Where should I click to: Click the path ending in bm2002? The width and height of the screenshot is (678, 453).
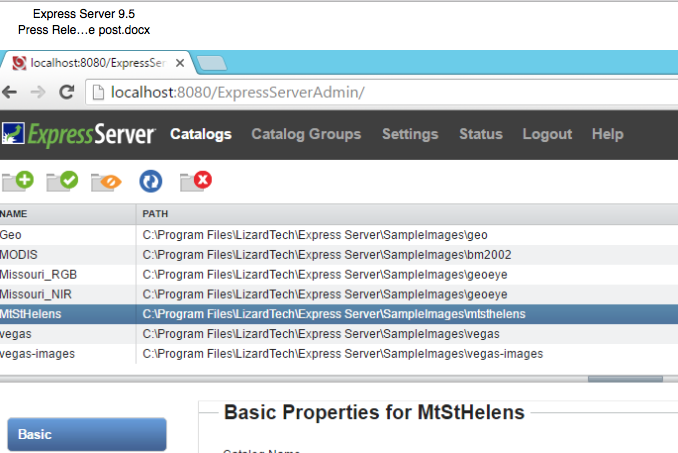pos(327,255)
